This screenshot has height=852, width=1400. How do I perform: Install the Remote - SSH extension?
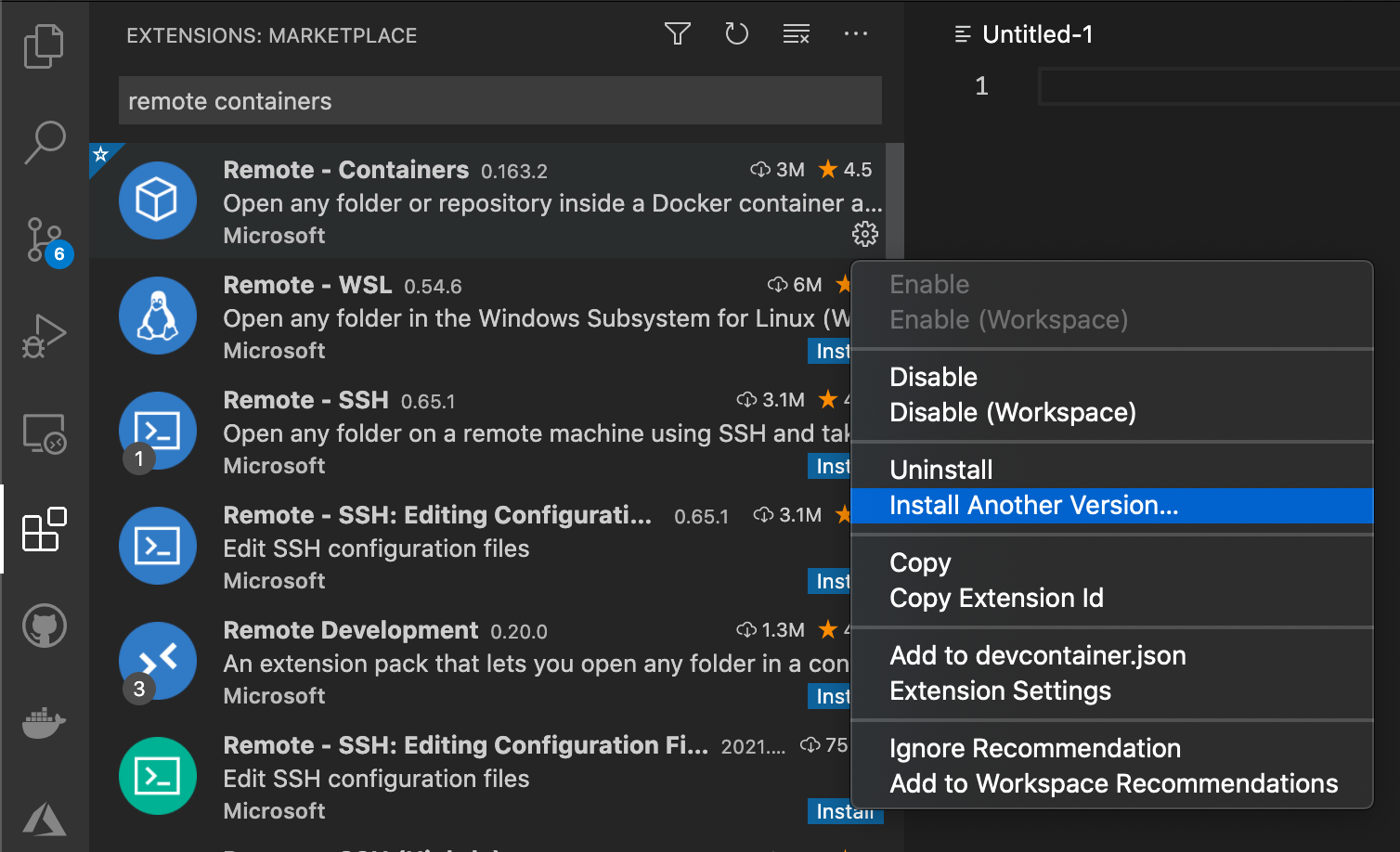coord(829,466)
